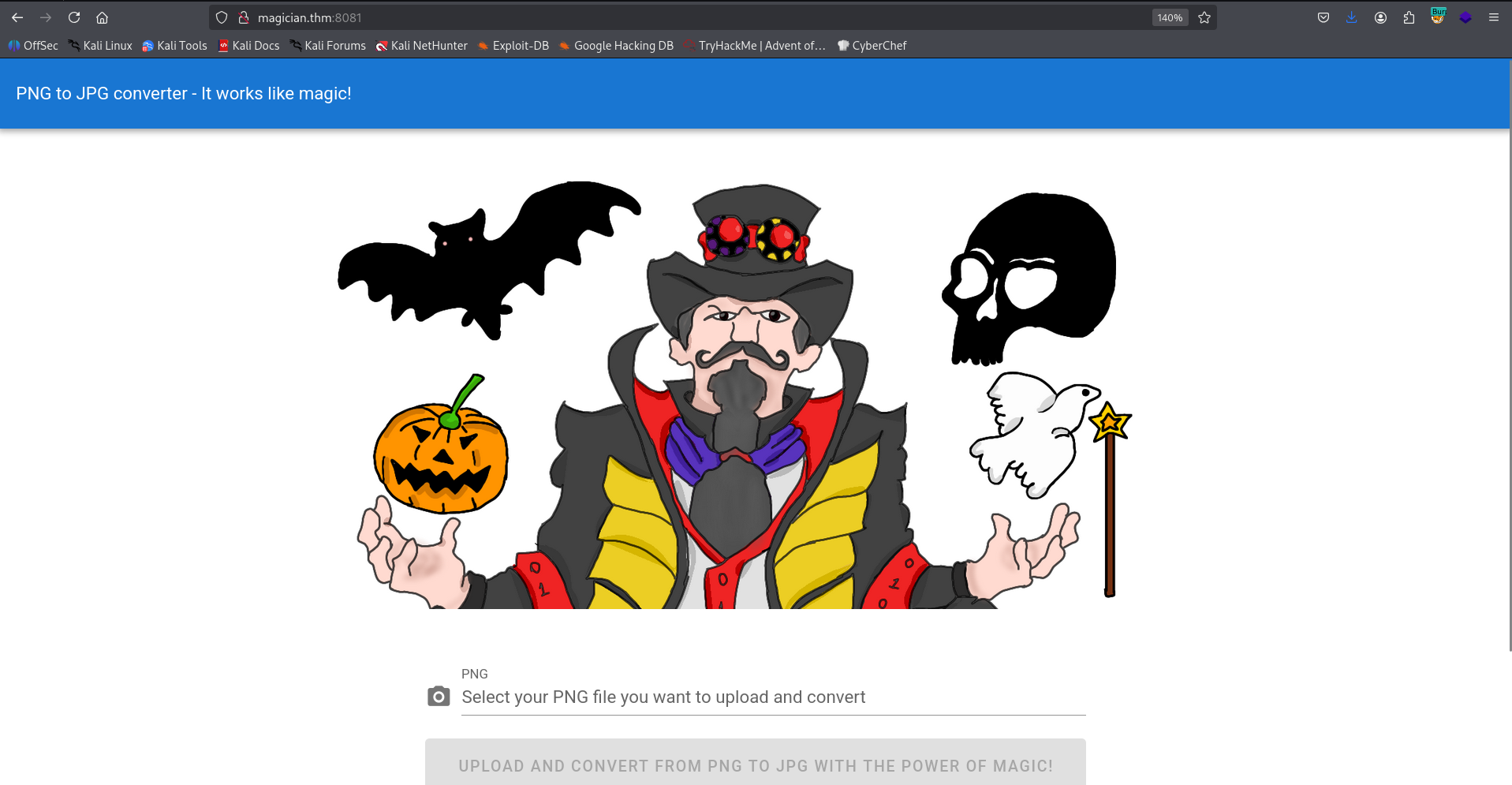Viewport: 1512px width, 785px height.
Task: Open the Firefox account profile icon
Action: [x=1380, y=17]
